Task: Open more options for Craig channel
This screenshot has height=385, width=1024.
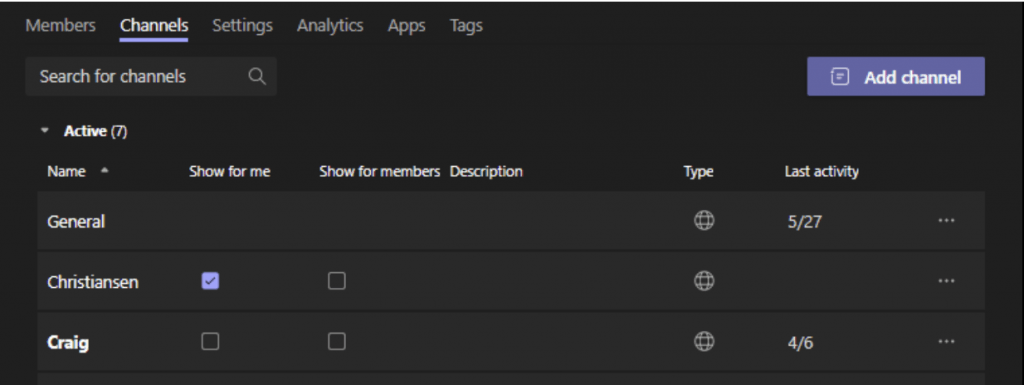Action: click(946, 341)
